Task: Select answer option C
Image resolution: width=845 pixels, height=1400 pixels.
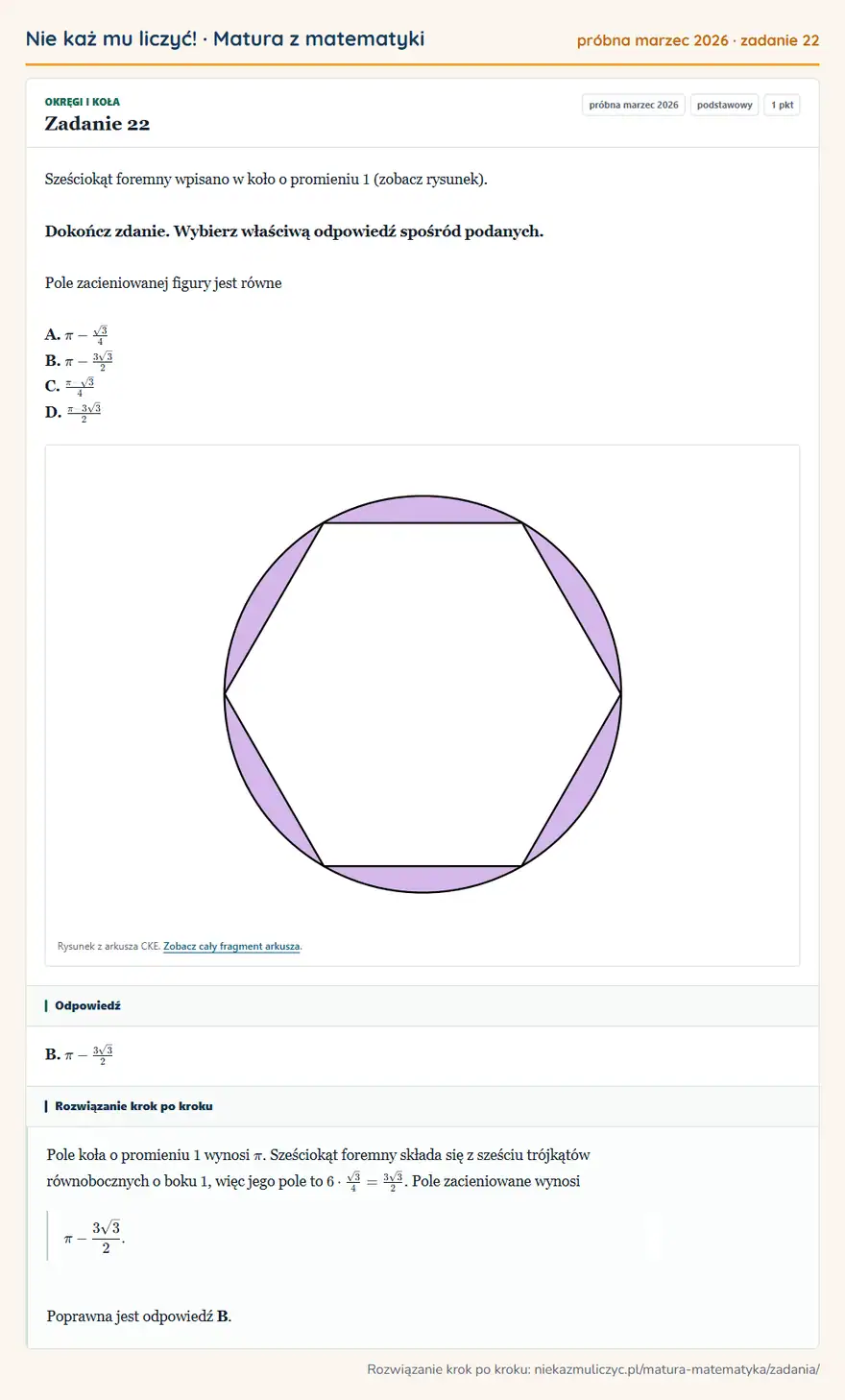Action: [70, 386]
